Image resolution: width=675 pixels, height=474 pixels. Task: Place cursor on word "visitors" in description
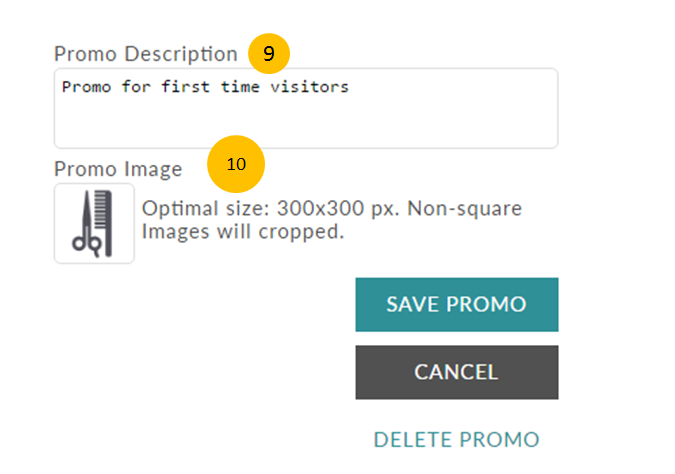(310, 87)
